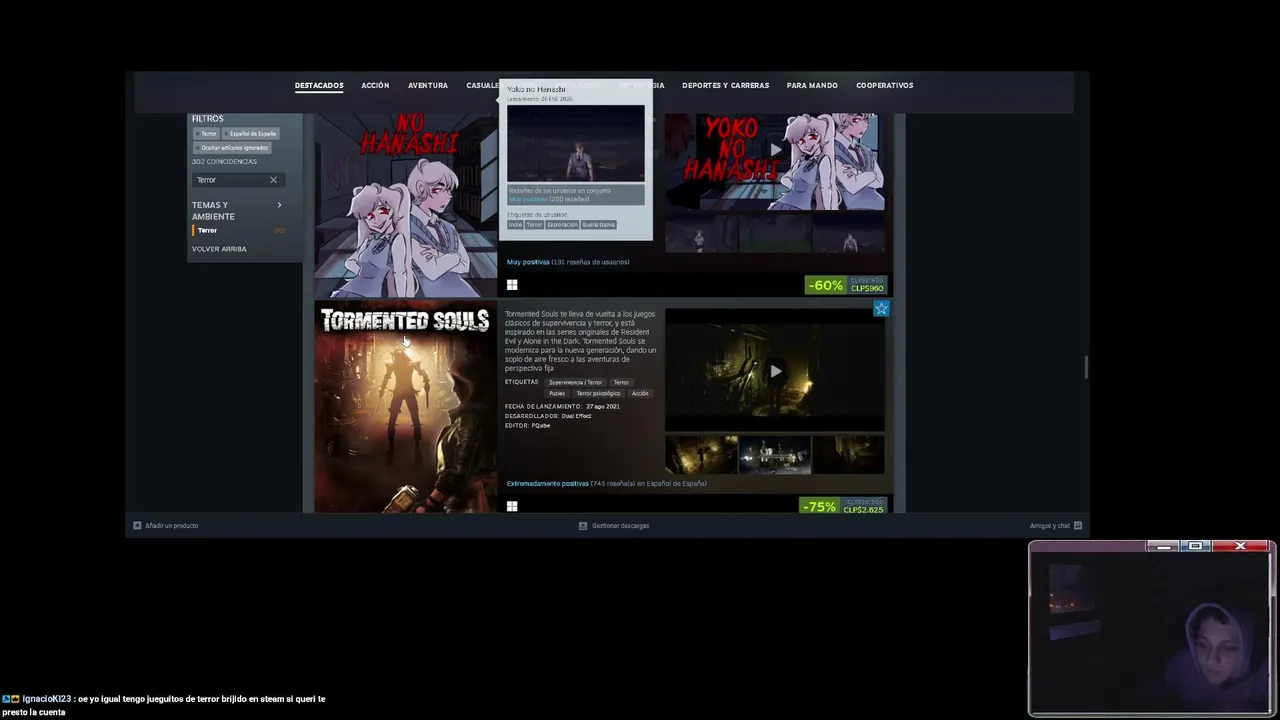Click the Terror psicológico tag

[x=598, y=393]
